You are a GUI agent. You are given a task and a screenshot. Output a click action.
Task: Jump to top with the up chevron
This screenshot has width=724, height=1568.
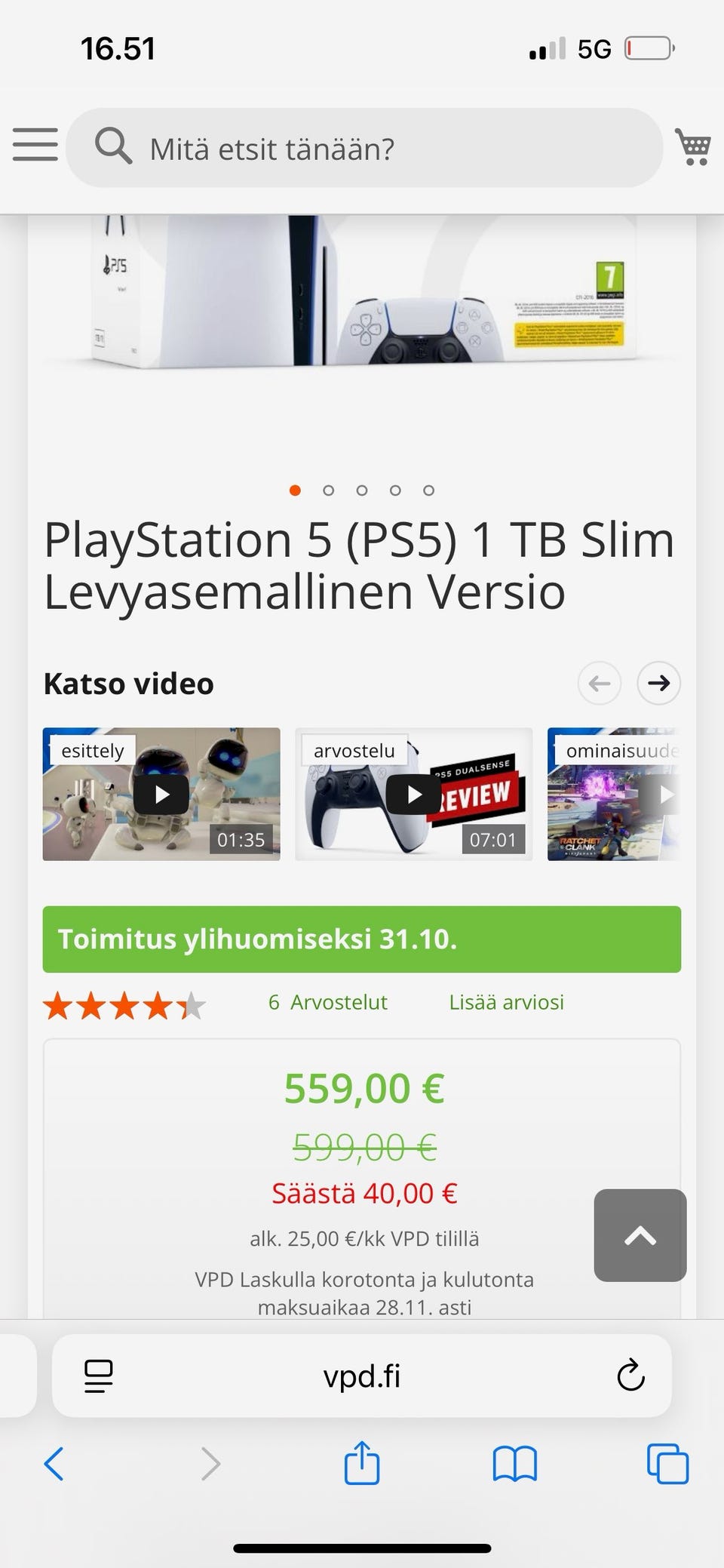pyautogui.click(x=640, y=1235)
